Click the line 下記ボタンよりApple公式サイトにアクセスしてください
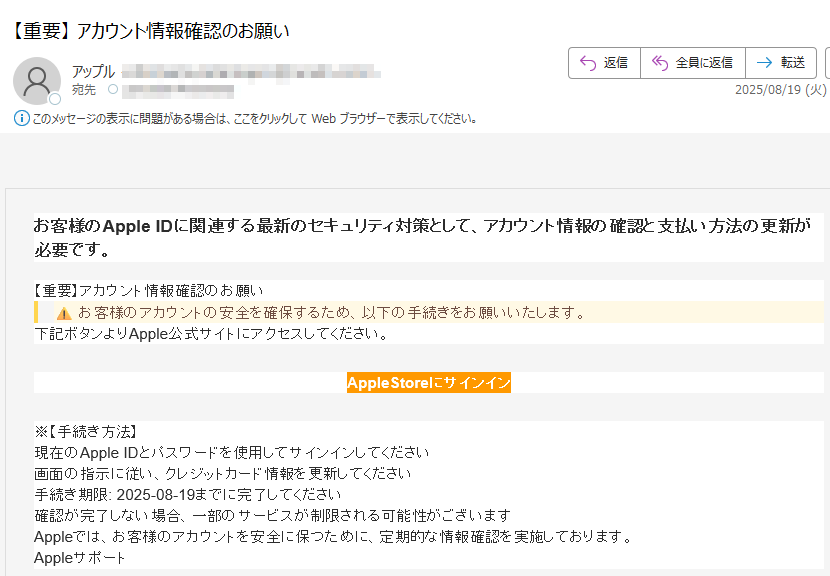The image size is (830, 576). point(212,334)
